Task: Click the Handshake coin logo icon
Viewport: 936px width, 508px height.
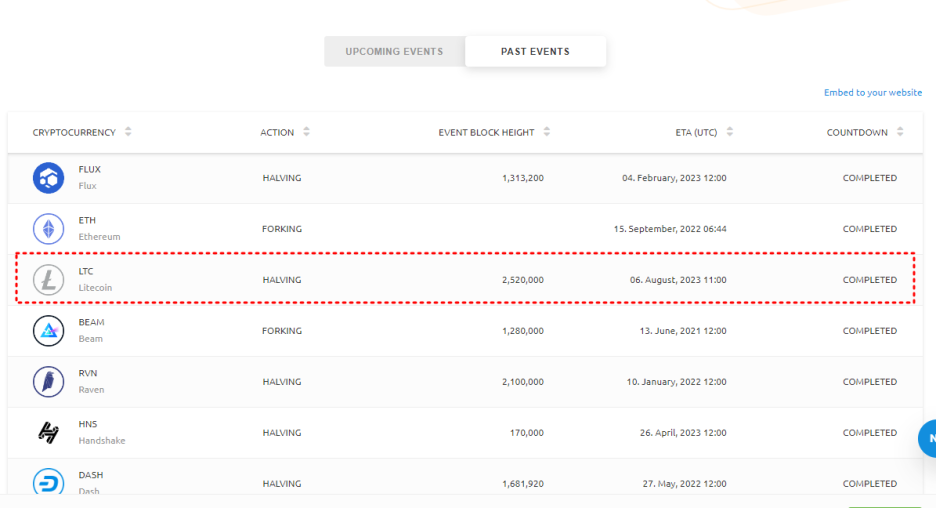Action: 48,432
